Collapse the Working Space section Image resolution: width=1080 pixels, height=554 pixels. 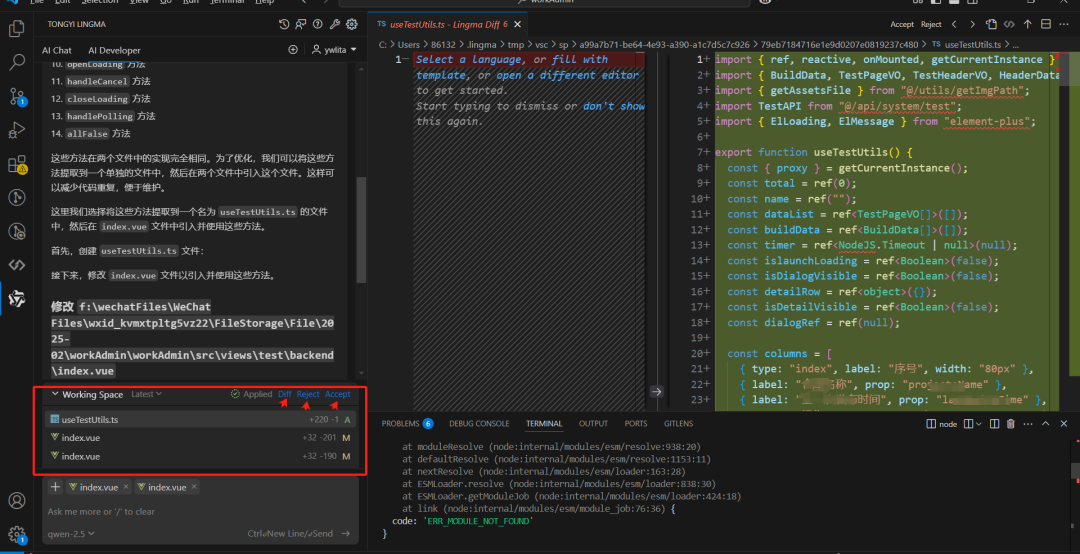coord(55,394)
